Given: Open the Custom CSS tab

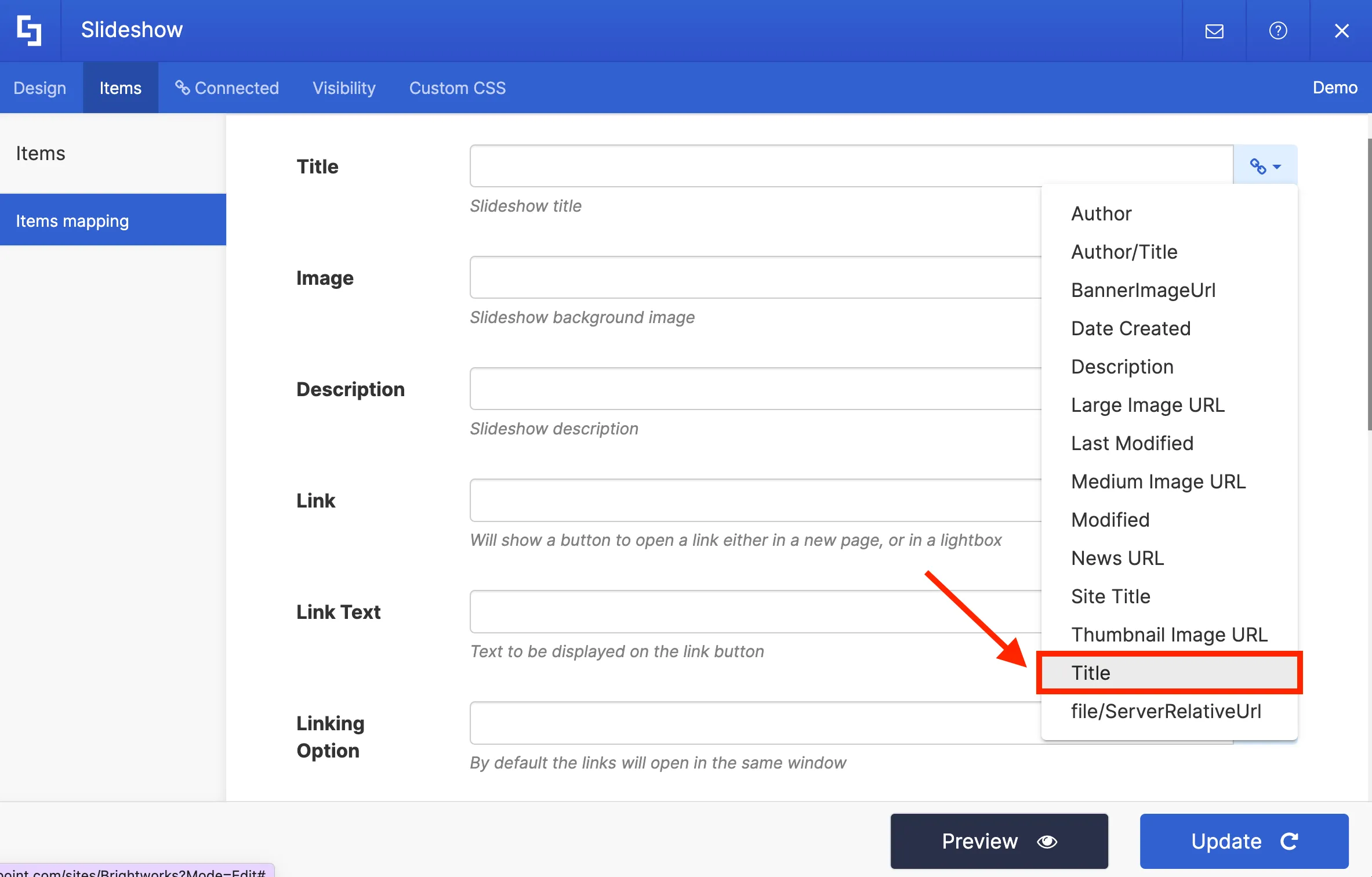Looking at the screenshot, I should pos(458,88).
